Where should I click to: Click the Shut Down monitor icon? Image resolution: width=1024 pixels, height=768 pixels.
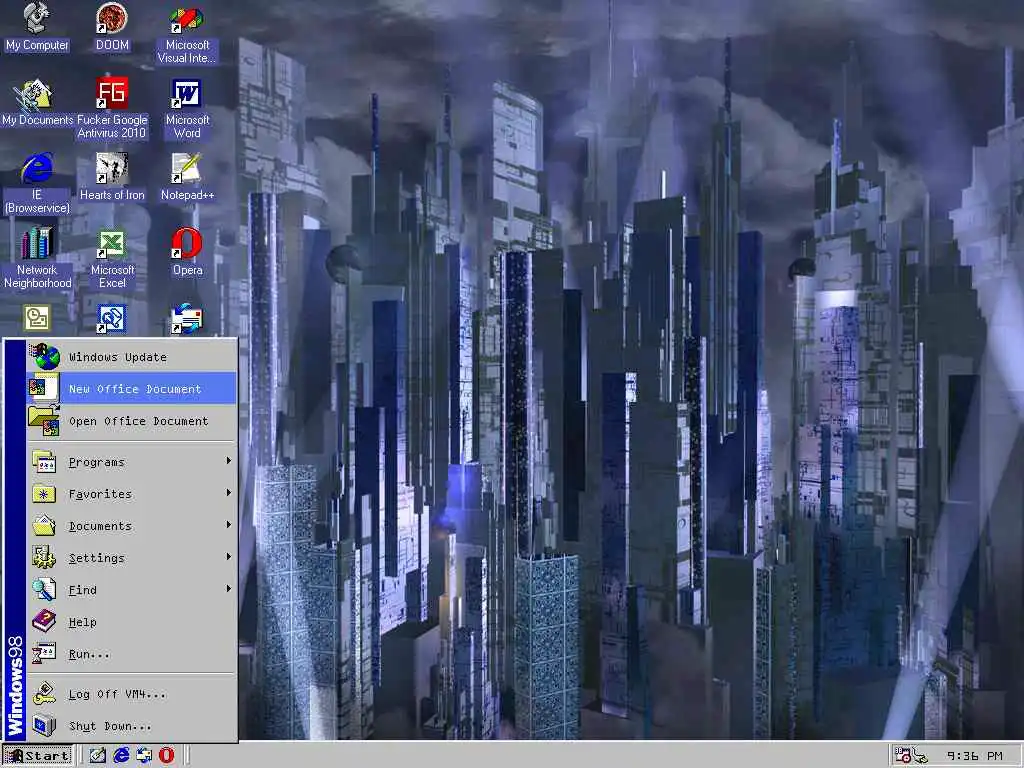pos(44,725)
